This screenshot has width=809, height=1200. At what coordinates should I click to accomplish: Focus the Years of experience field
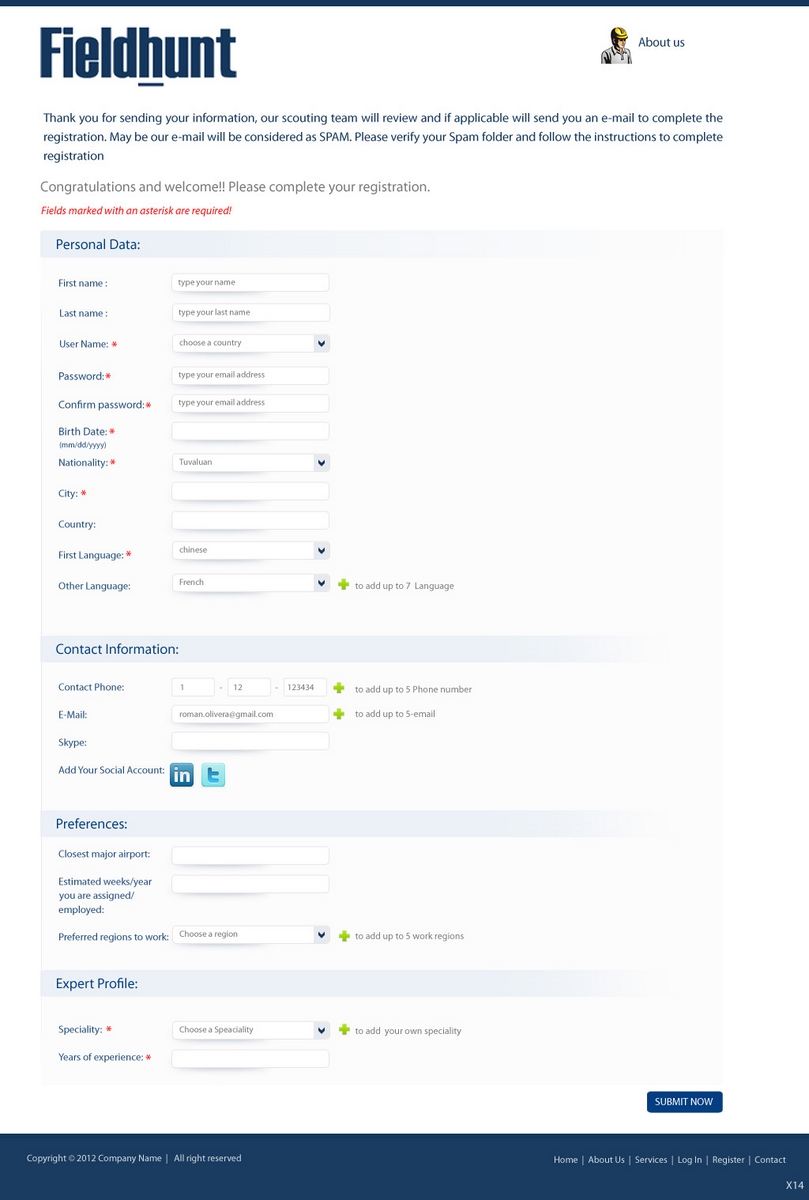(x=250, y=1059)
